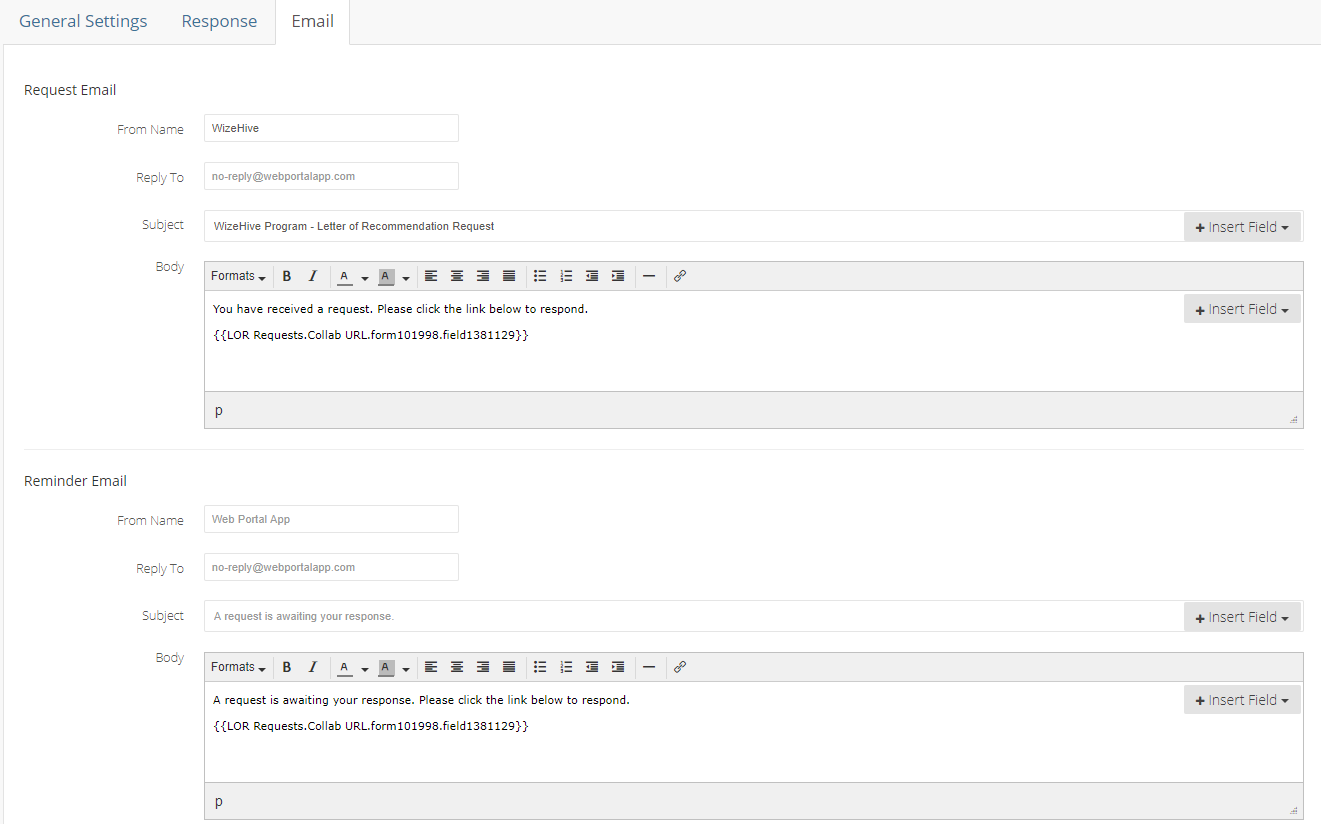Align text center in Request Email editor
1321x824 pixels.
(x=457, y=276)
